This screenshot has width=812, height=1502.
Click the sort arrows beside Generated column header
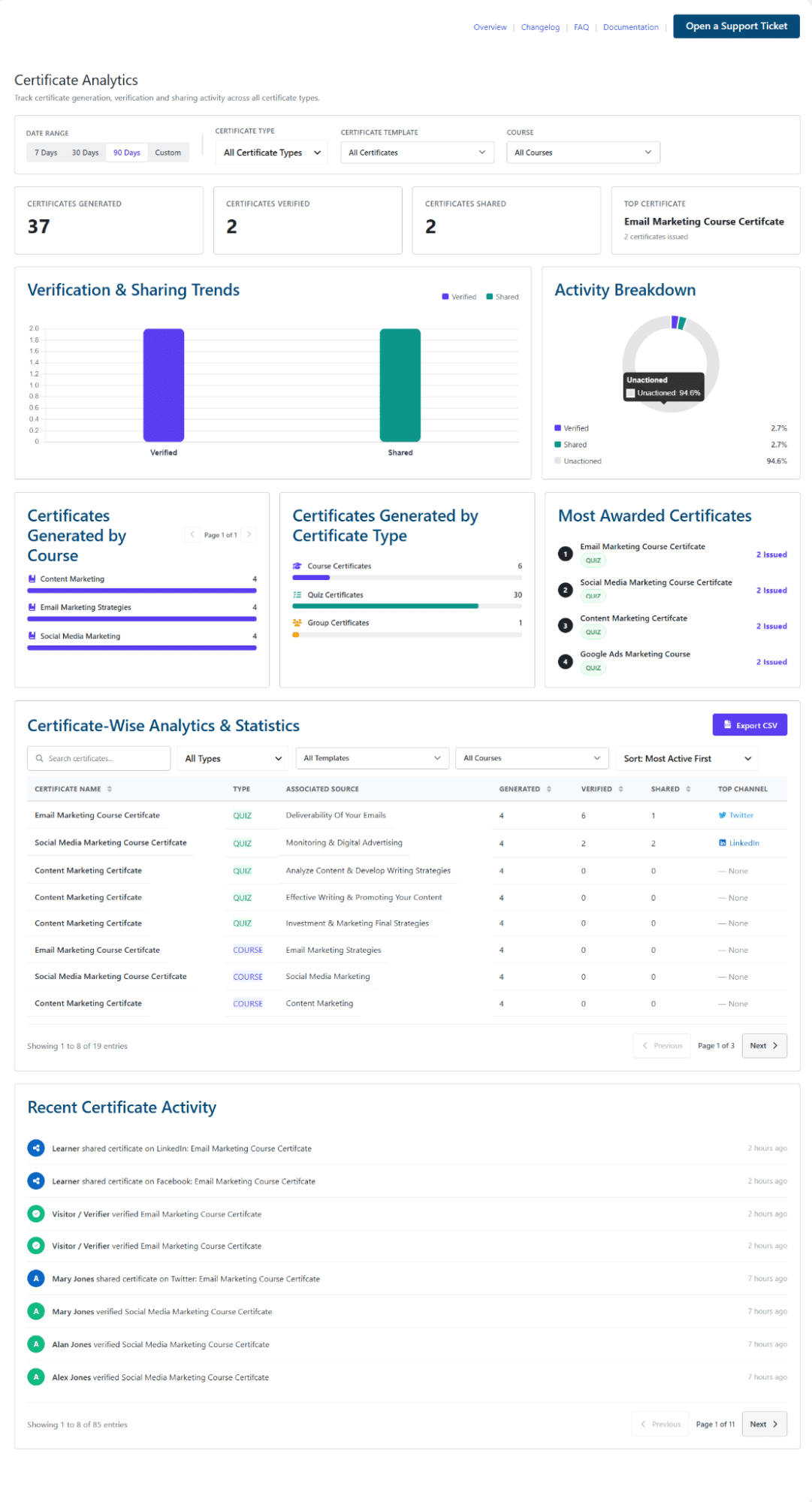pyautogui.click(x=549, y=789)
